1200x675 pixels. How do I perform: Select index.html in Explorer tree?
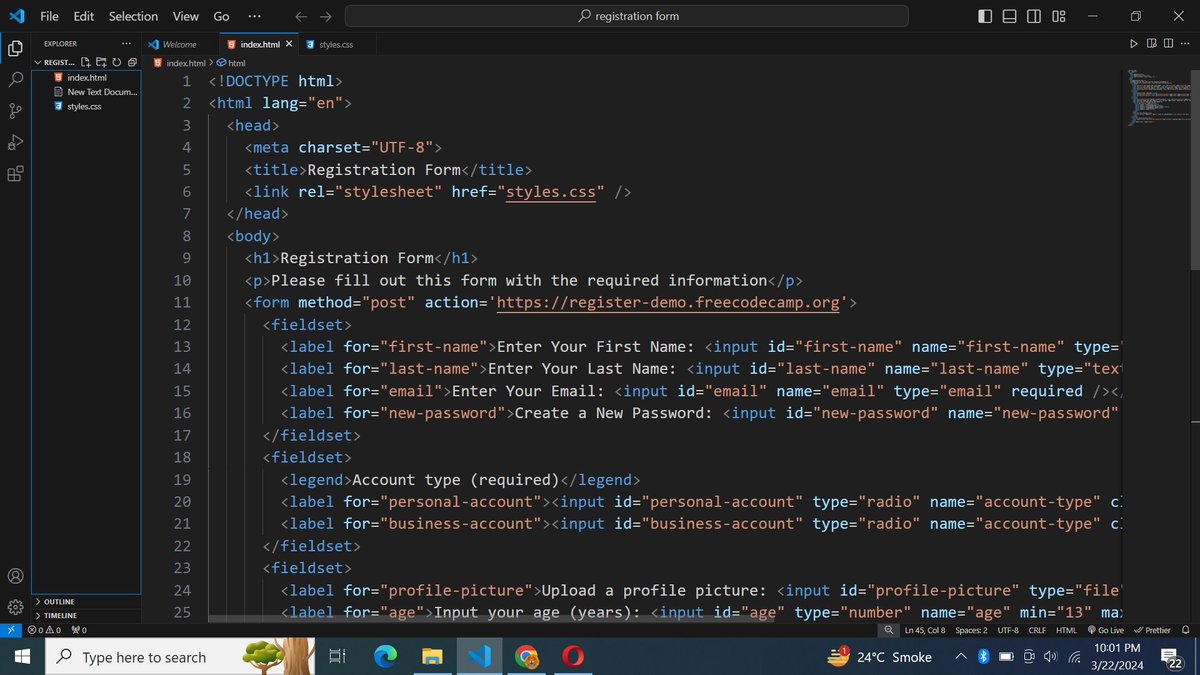87,77
